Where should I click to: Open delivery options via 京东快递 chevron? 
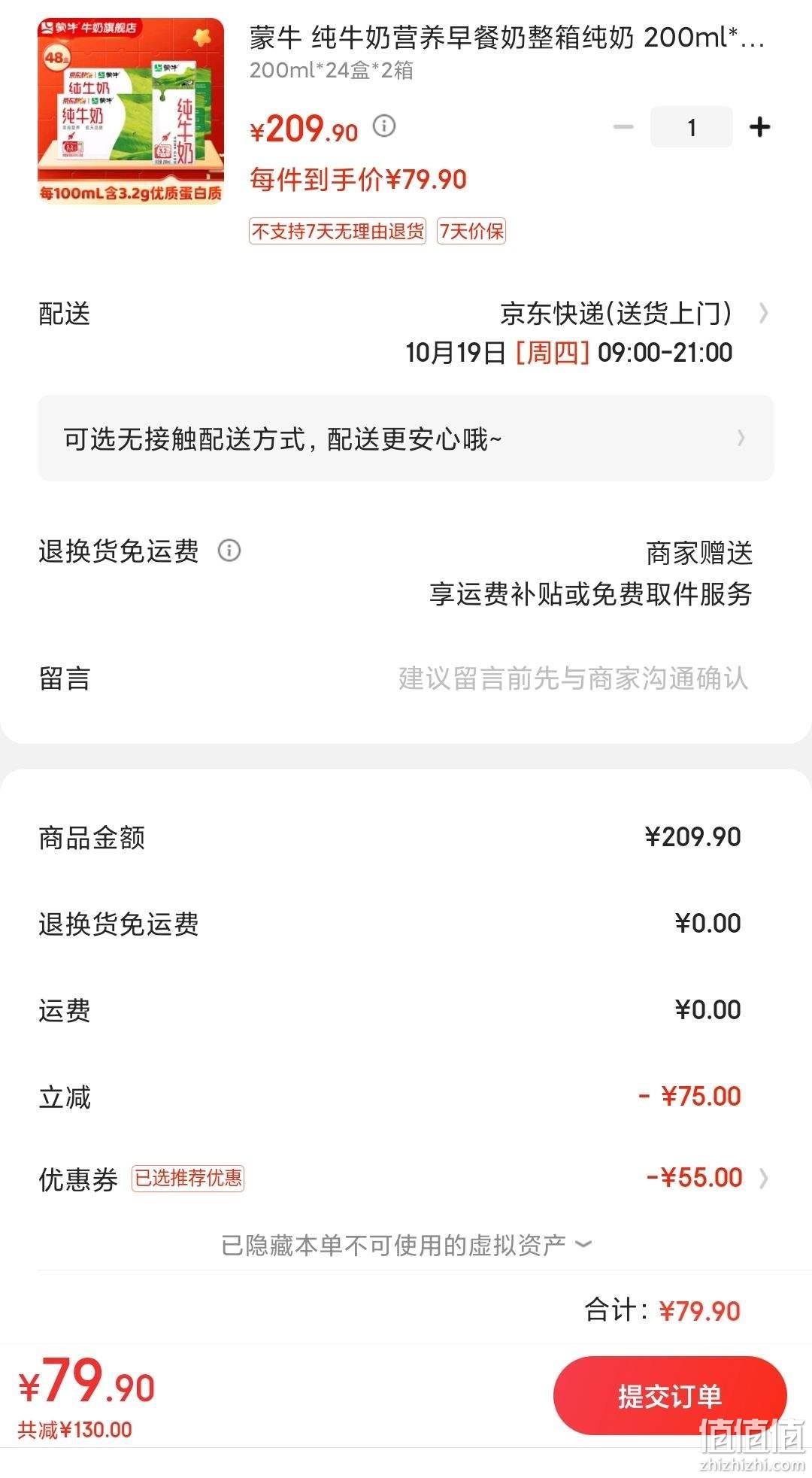click(x=763, y=313)
